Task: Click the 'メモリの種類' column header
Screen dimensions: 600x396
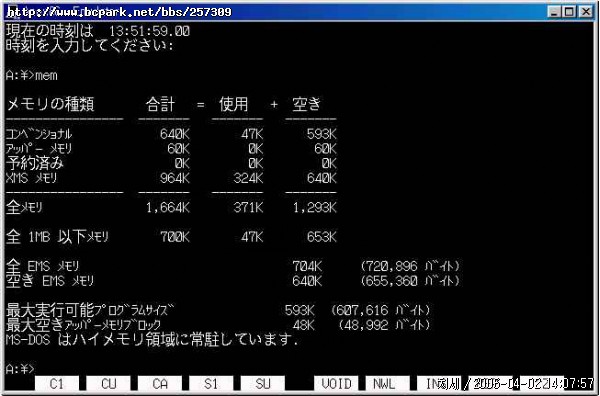Action: 50,104
